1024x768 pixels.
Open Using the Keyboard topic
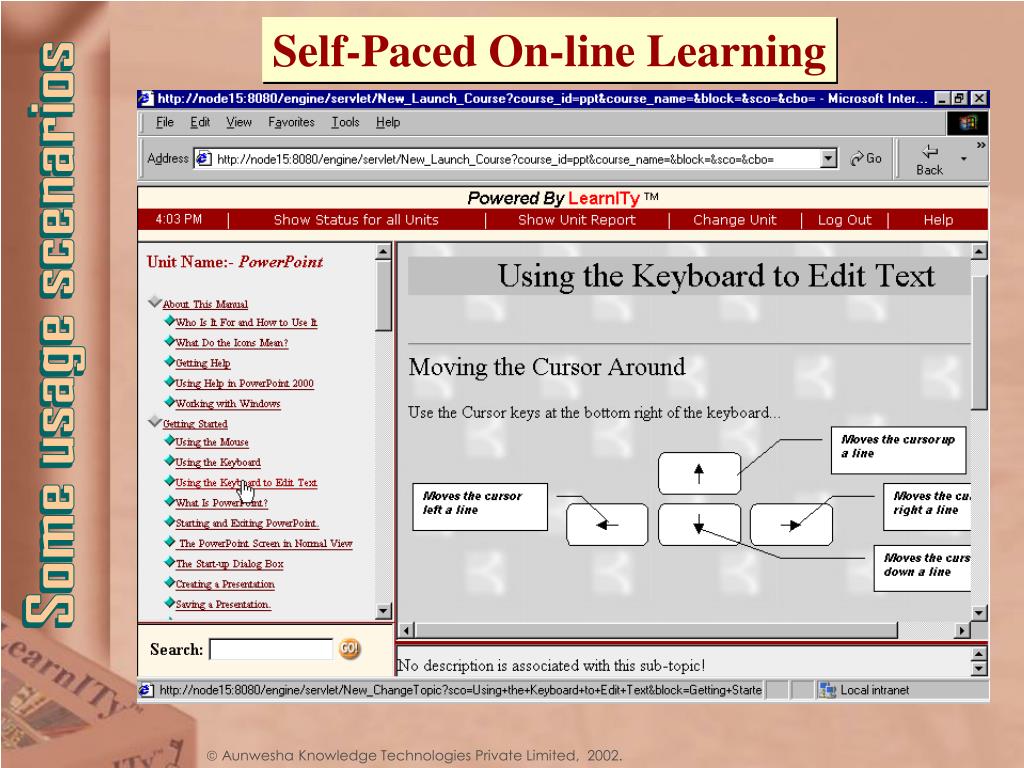click(217, 462)
